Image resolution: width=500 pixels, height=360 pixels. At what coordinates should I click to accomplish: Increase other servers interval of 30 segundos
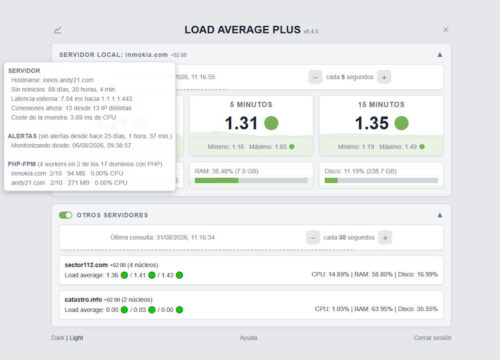coord(385,238)
